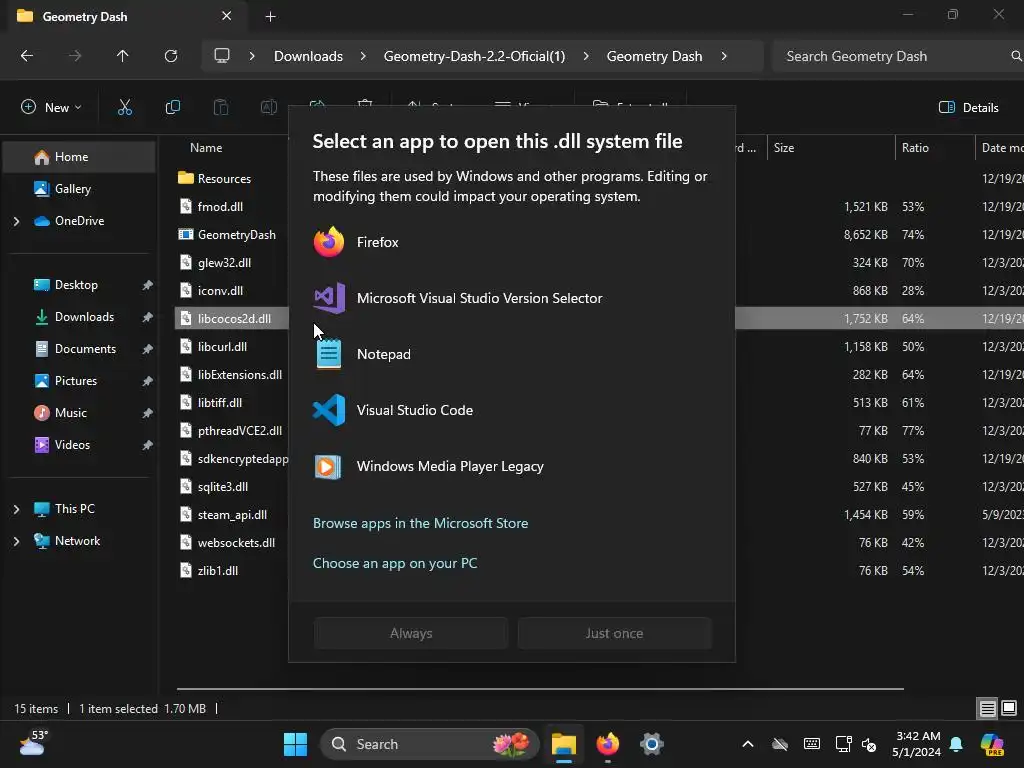Open Settings from the taskbar
This screenshot has width=1024, height=768.
pos(651,744)
